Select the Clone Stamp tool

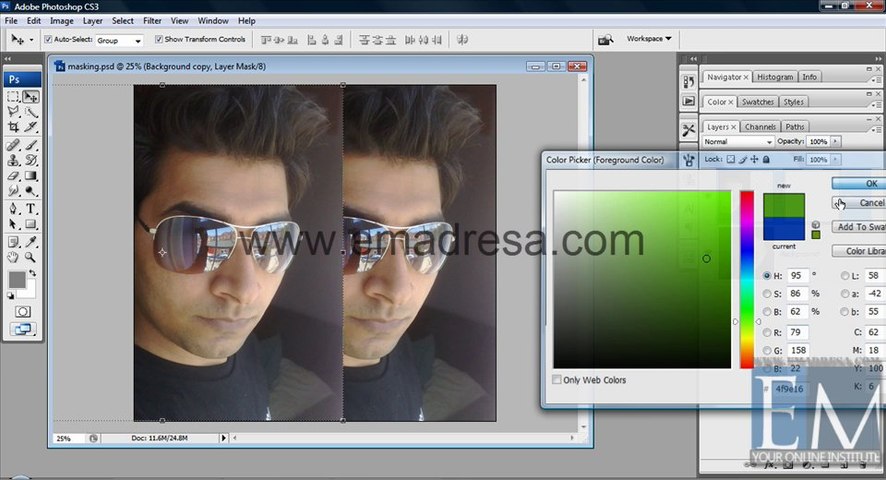point(14,161)
